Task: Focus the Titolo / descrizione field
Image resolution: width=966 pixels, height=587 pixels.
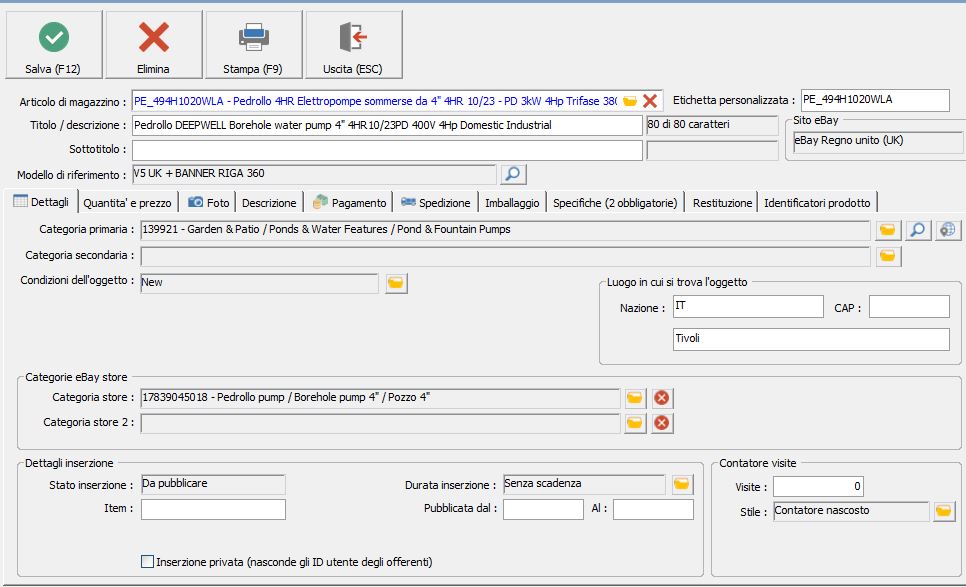Action: coord(387,125)
